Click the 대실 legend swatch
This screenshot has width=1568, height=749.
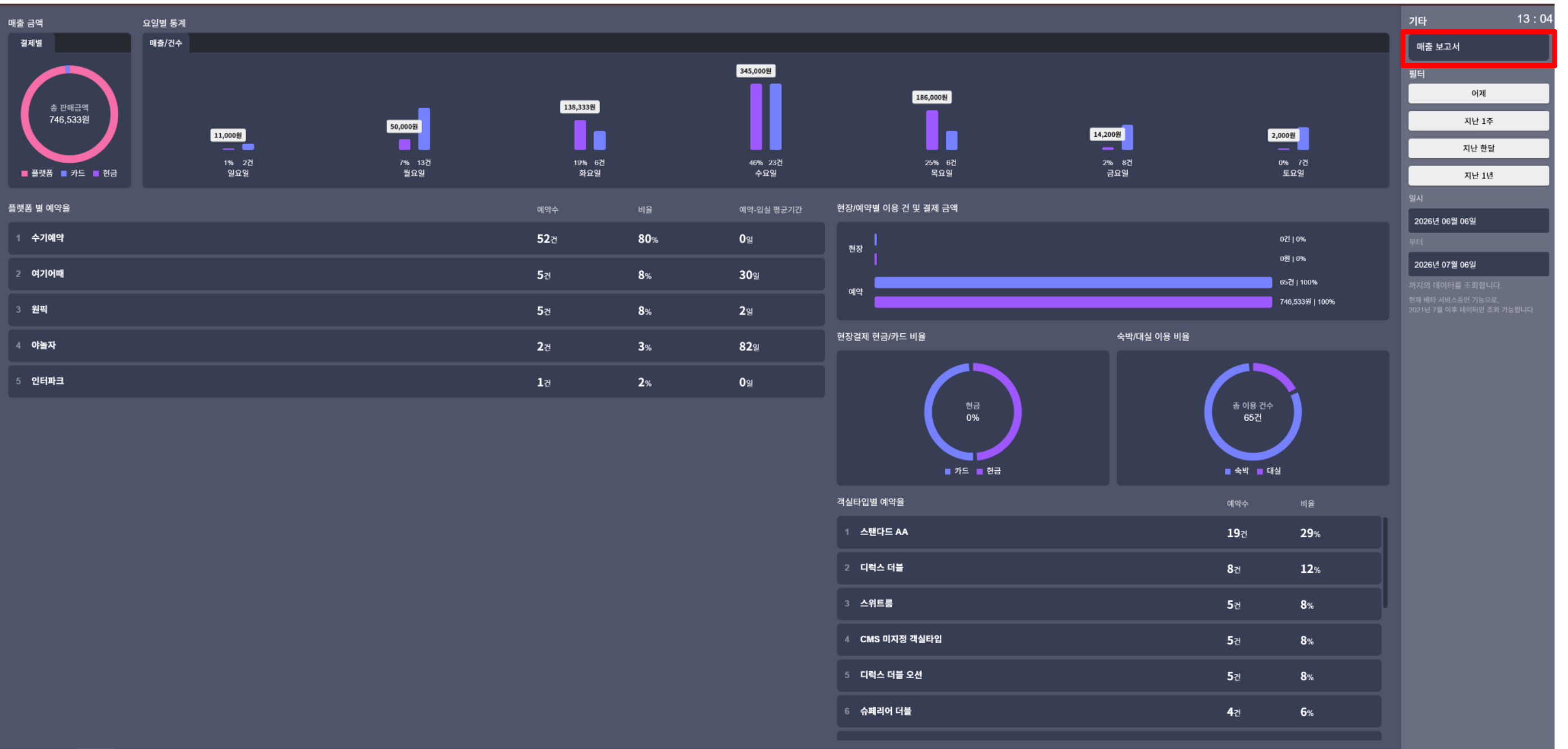tap(1260, 471)
